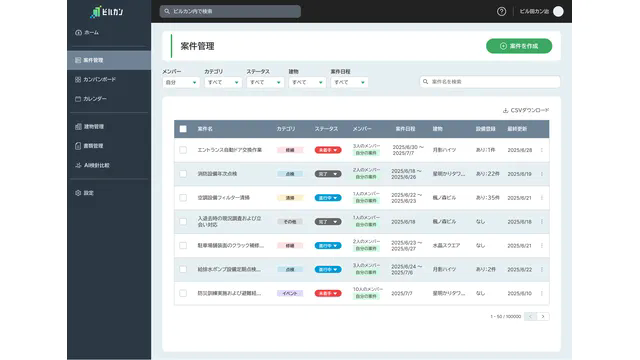This screenshot has height=360, width=640.
Task: Open row menu for 空調設備フィルター清掃 row
Action: [542, 198]
